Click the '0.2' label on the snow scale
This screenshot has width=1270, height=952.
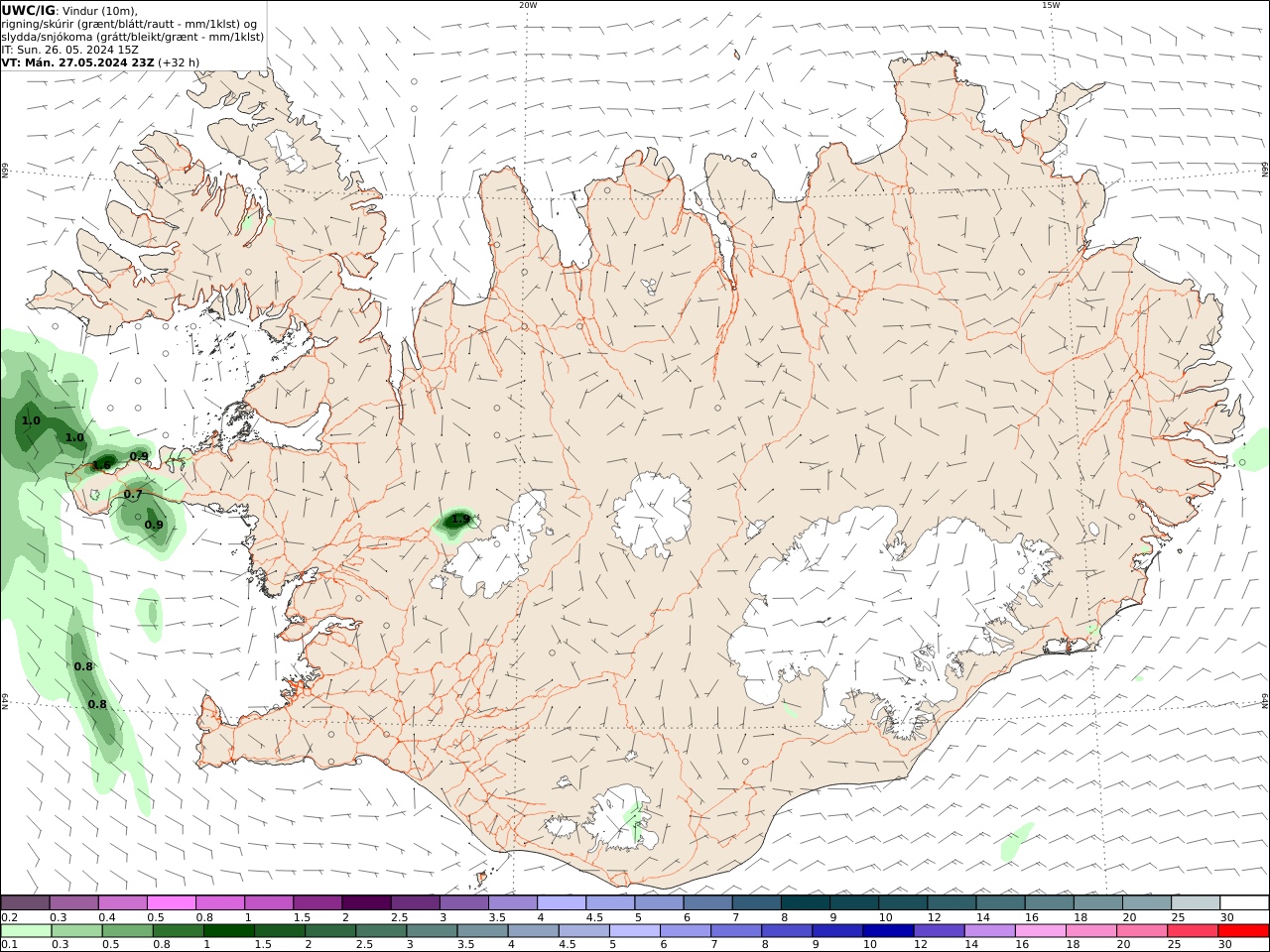click(9, 917)
